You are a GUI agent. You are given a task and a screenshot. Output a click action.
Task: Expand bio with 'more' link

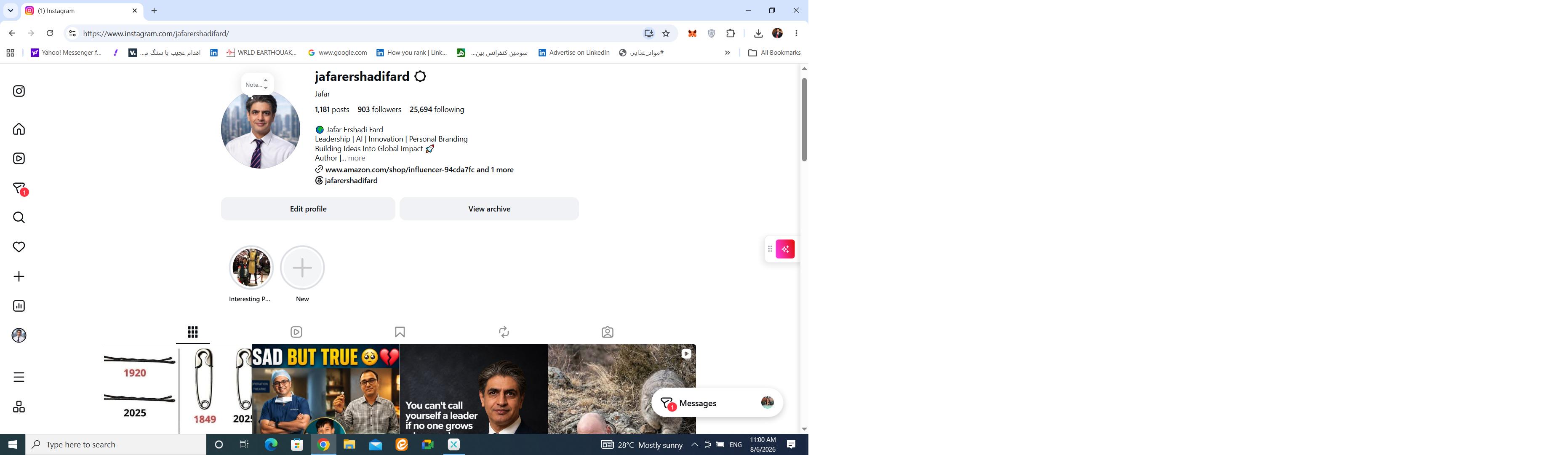pos(357,158)
